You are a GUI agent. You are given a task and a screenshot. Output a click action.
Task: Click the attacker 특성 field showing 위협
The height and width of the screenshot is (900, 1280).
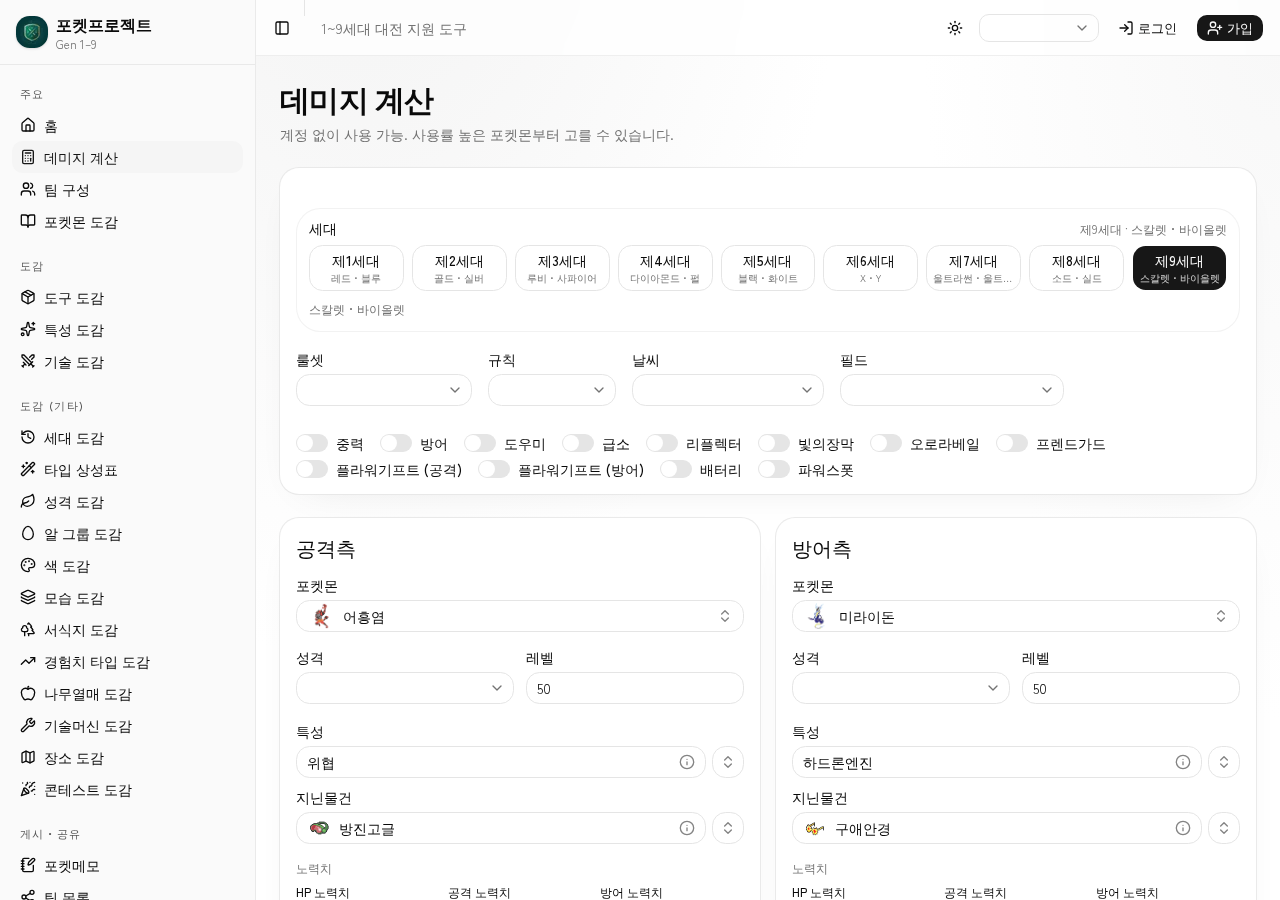tap(501, 762)
